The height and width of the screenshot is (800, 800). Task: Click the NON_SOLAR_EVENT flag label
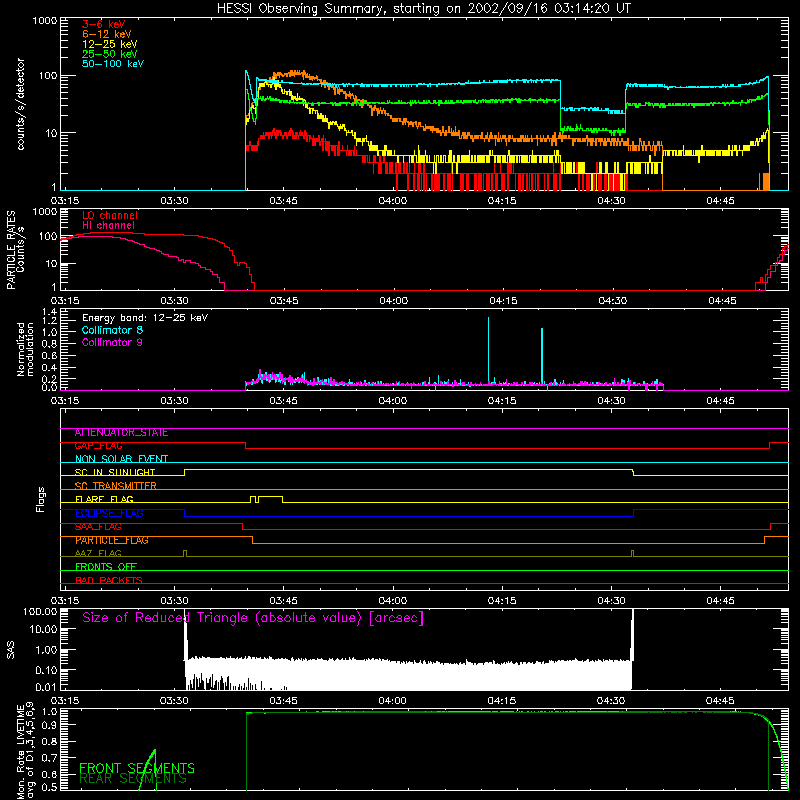pyautogui.click(x=121, y=459)
